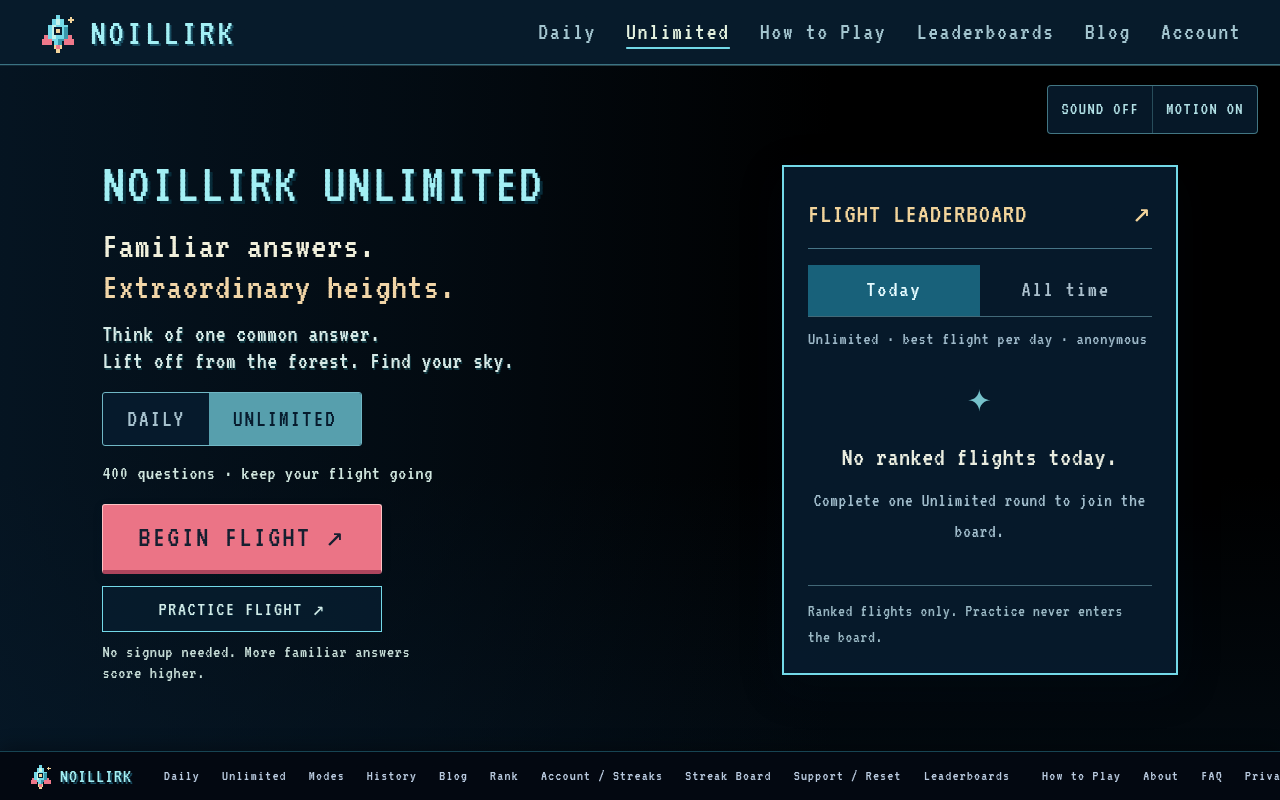Switch mode to DAILY
Screen dimensions: 1280x800
[156, 419]
